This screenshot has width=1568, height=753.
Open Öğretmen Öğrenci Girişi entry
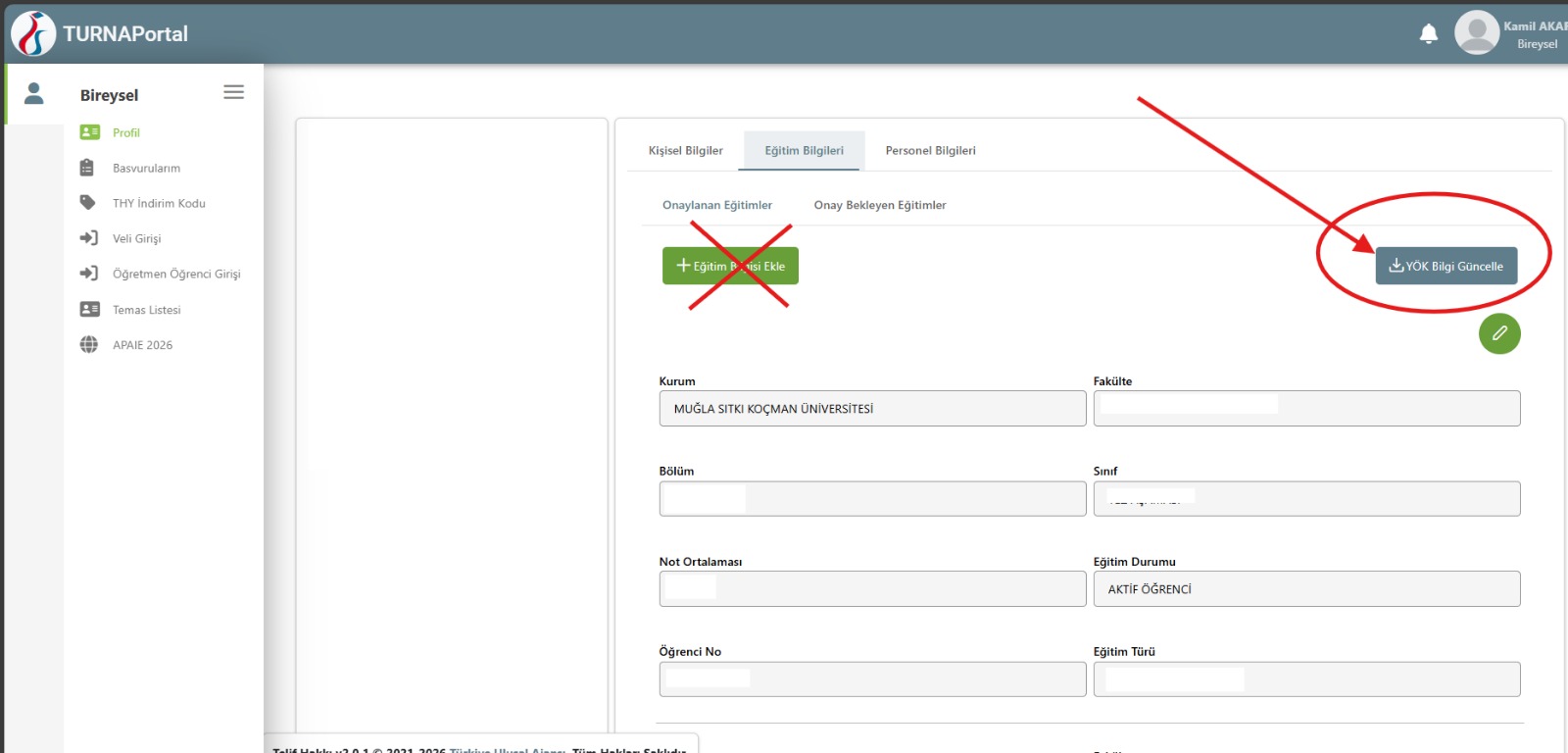click(x=175, y=275)
